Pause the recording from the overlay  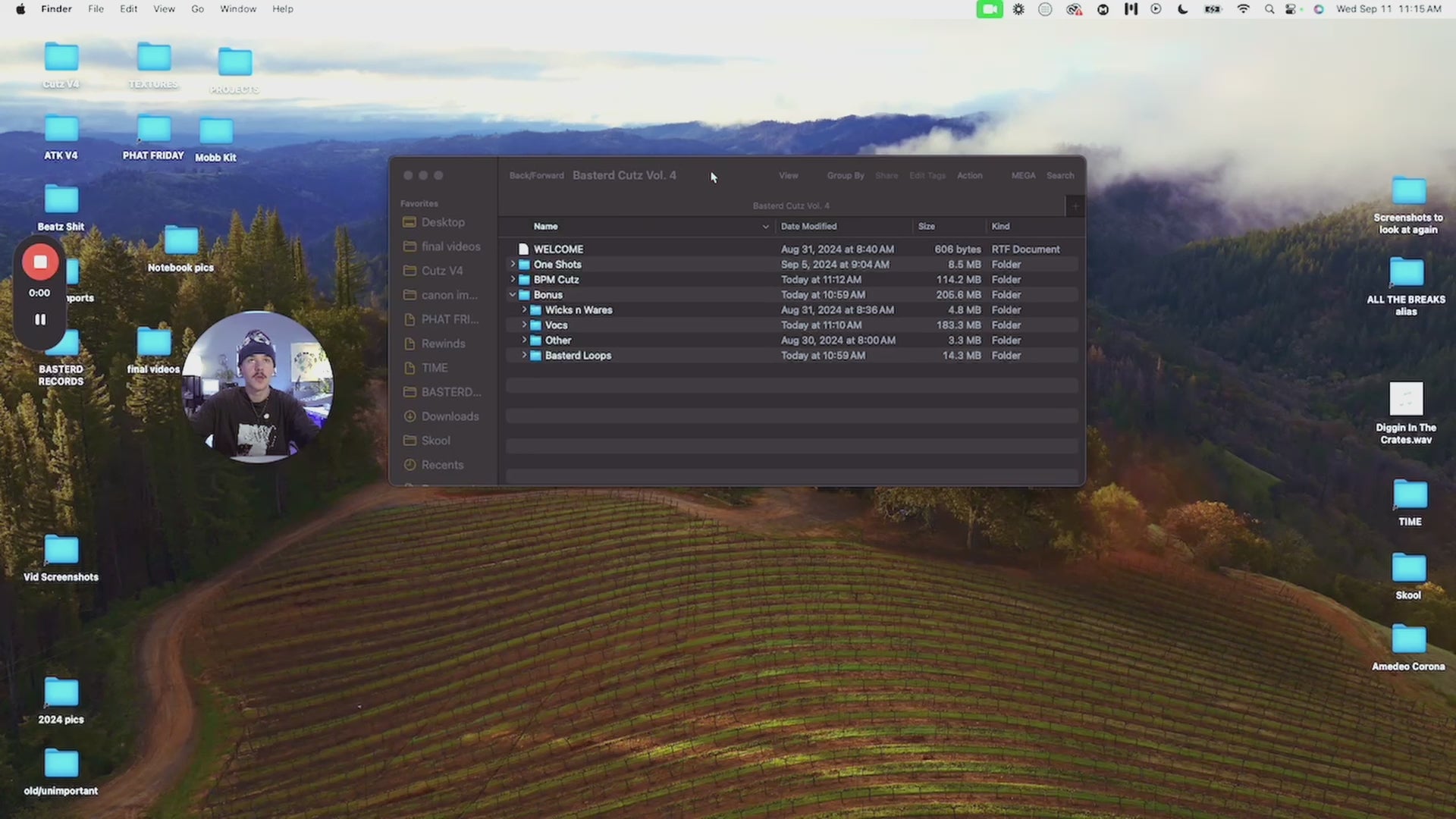pyautogui.click(x=40, y=320)
